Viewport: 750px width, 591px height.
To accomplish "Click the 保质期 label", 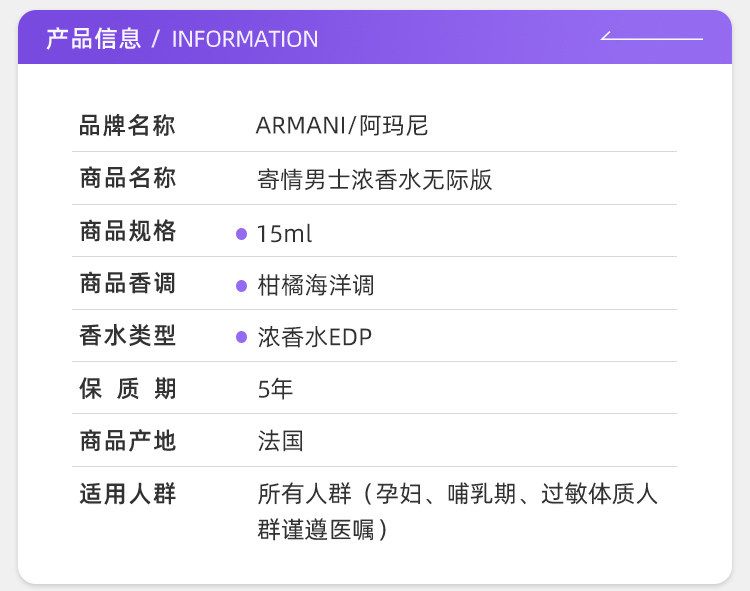I will point(128,389).
